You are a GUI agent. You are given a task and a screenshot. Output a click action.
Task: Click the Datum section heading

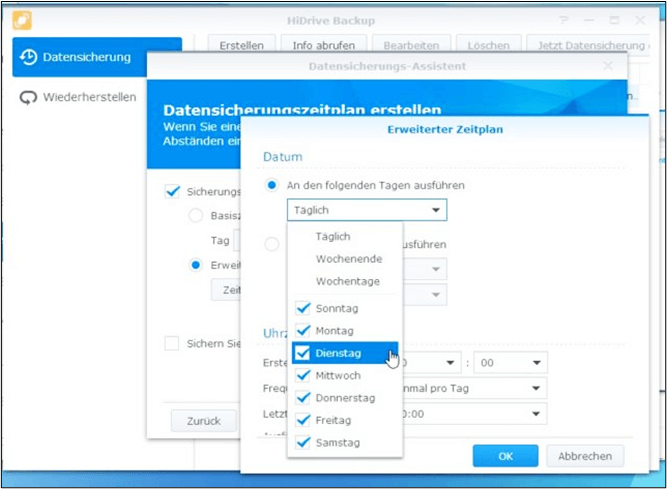pyautogui.click(x=283, y=157)
